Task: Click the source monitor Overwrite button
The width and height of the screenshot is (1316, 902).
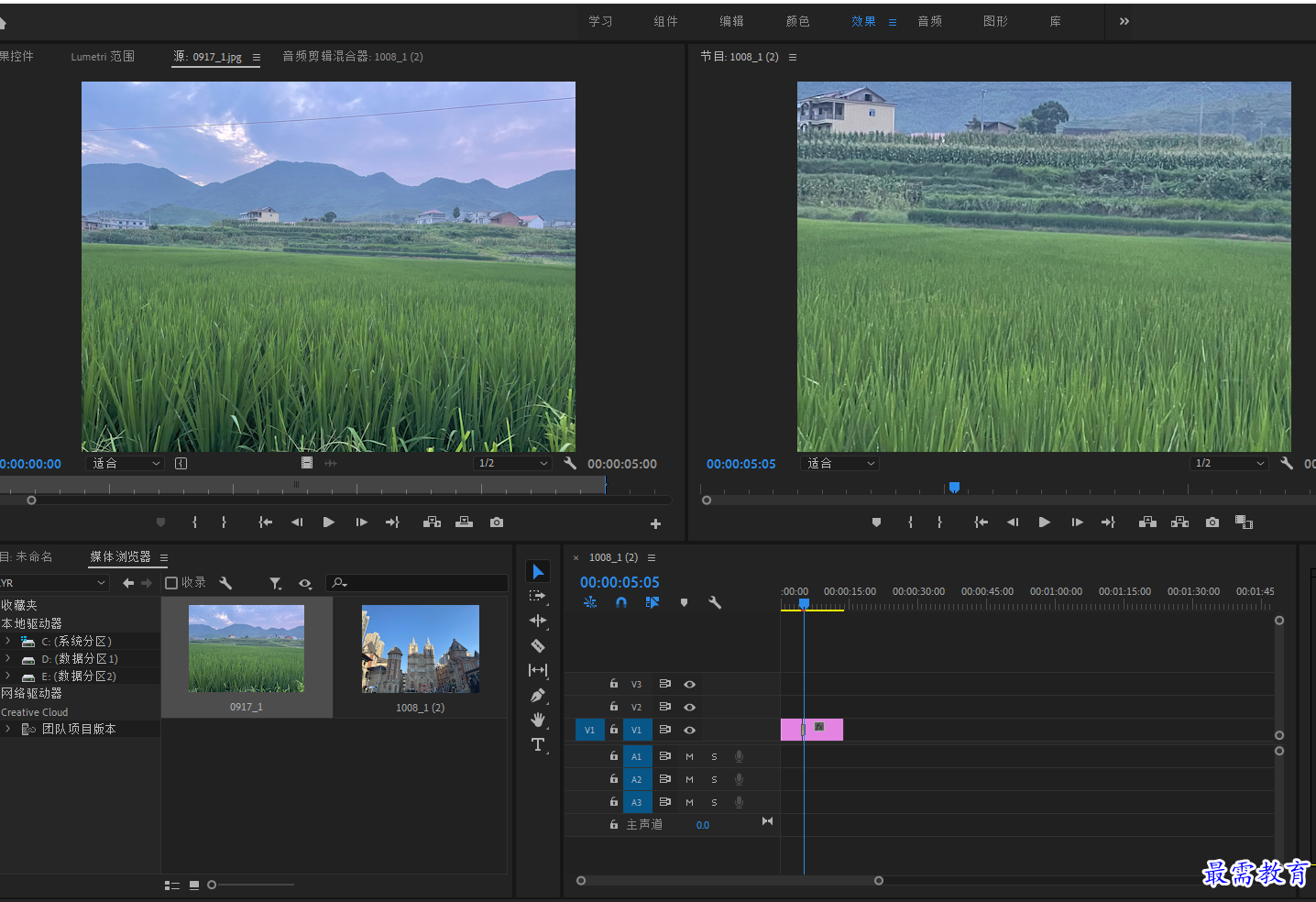Action: 465,522
